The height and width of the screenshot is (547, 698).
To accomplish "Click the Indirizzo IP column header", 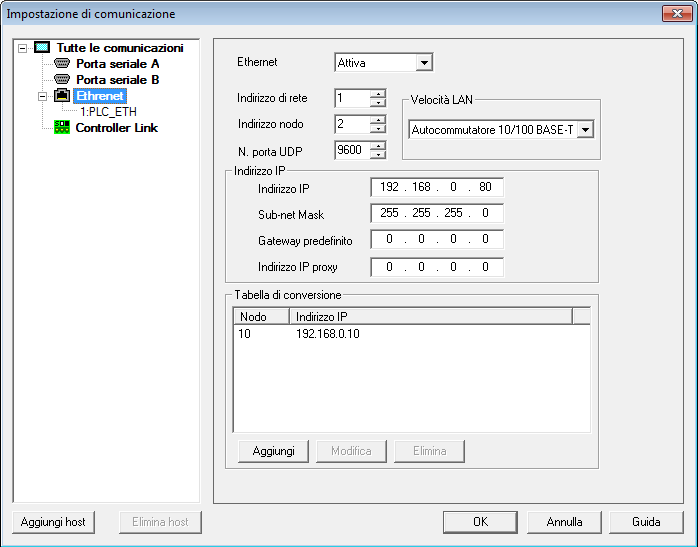I will 430,316.
